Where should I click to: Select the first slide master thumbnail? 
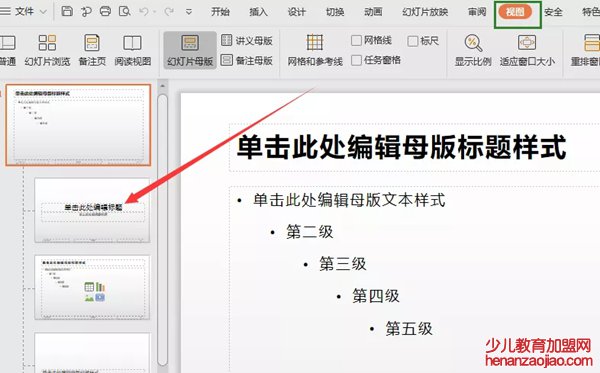(x=78, y=125)
